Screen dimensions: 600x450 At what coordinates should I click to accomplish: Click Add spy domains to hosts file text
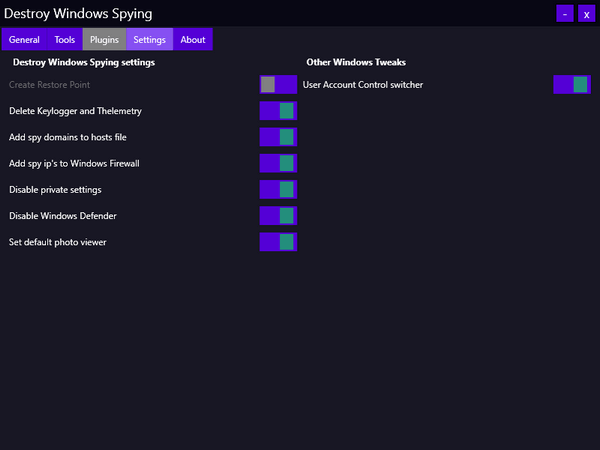68,137
